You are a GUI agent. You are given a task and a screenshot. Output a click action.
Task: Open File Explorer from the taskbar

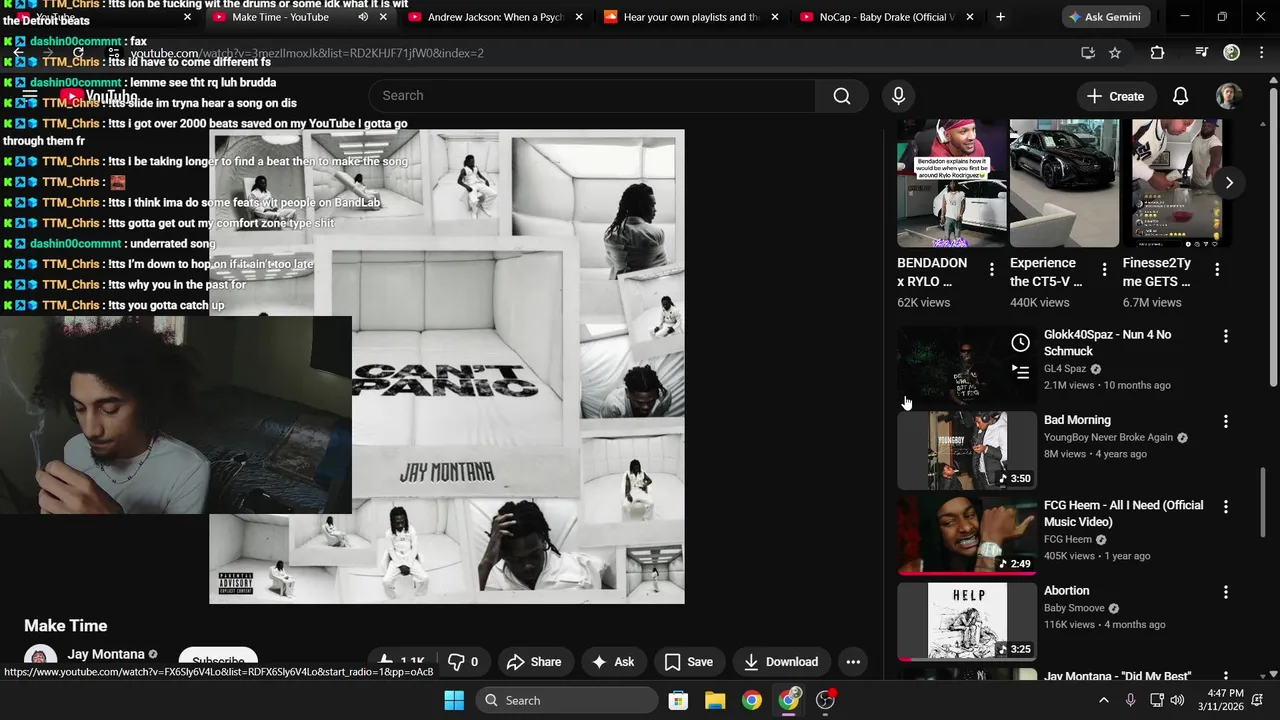tap(715, 700)
